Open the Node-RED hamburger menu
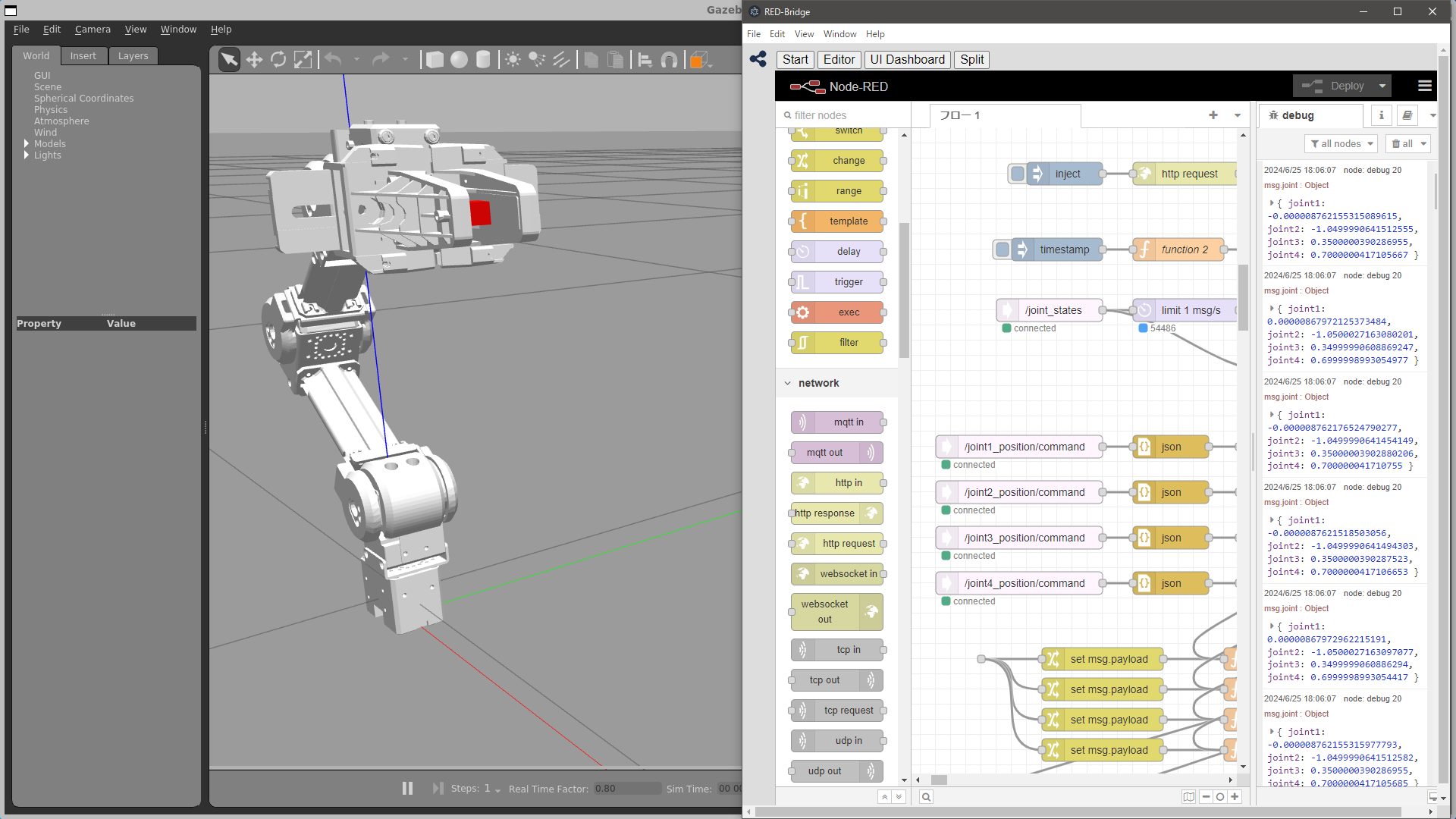Screen dimensions: 1456x819 (x=1424, y=86)
